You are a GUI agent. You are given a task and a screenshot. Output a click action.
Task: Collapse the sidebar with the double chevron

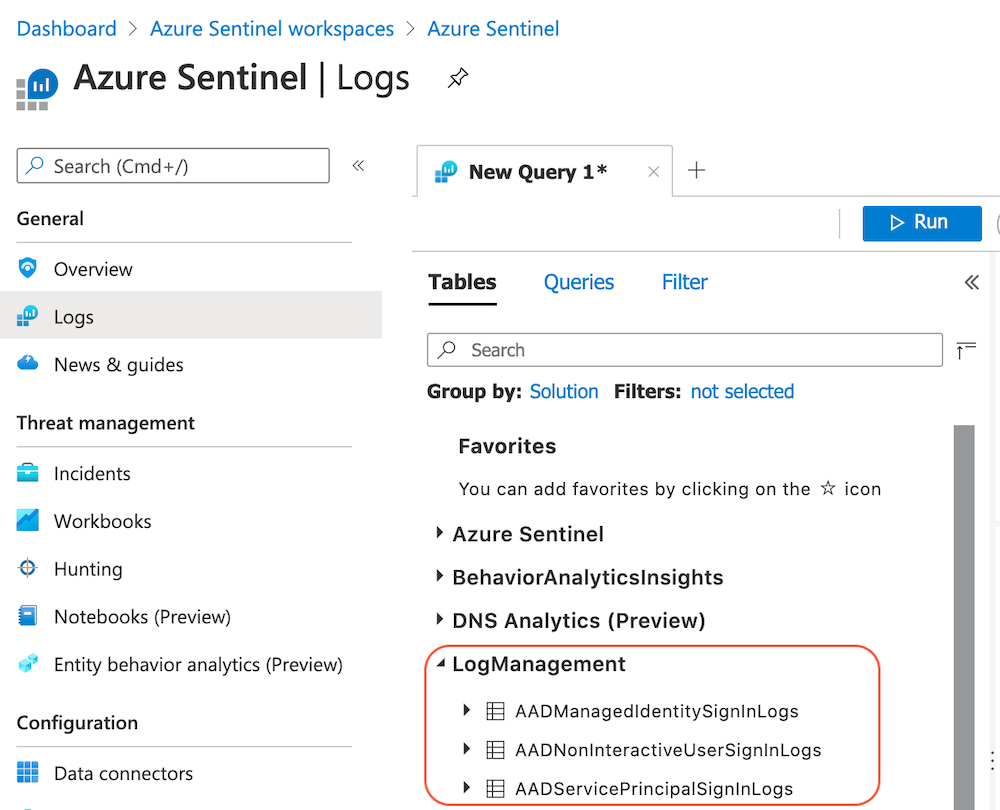pos(358,165)
